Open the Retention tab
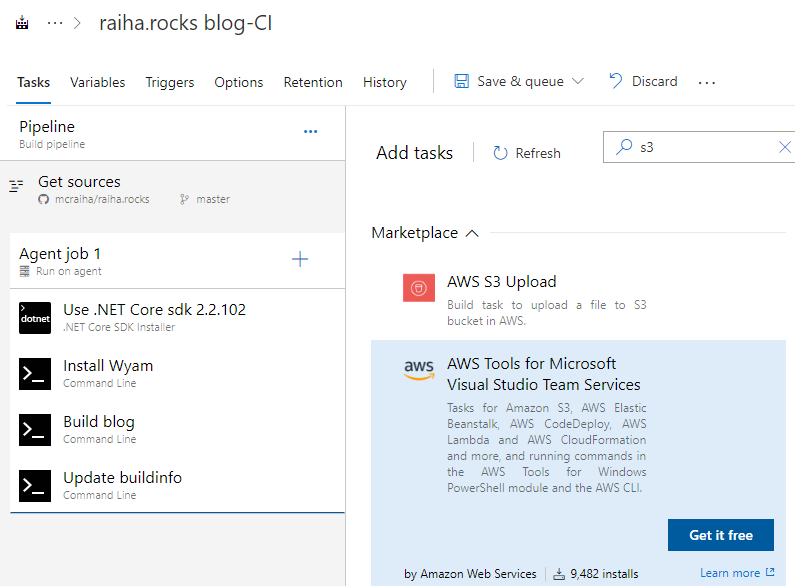 click(313, 82)
